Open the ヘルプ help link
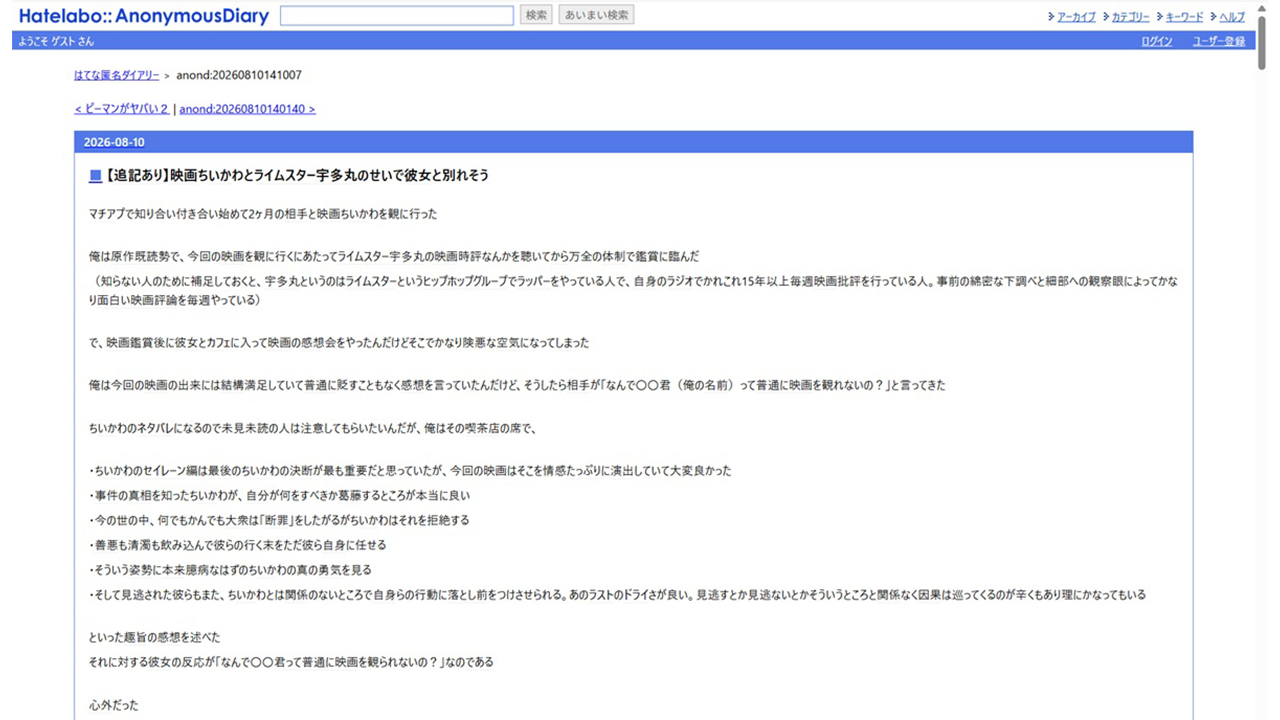The height and width of the screenshot is (720, 1280). tap(1232, 17)
